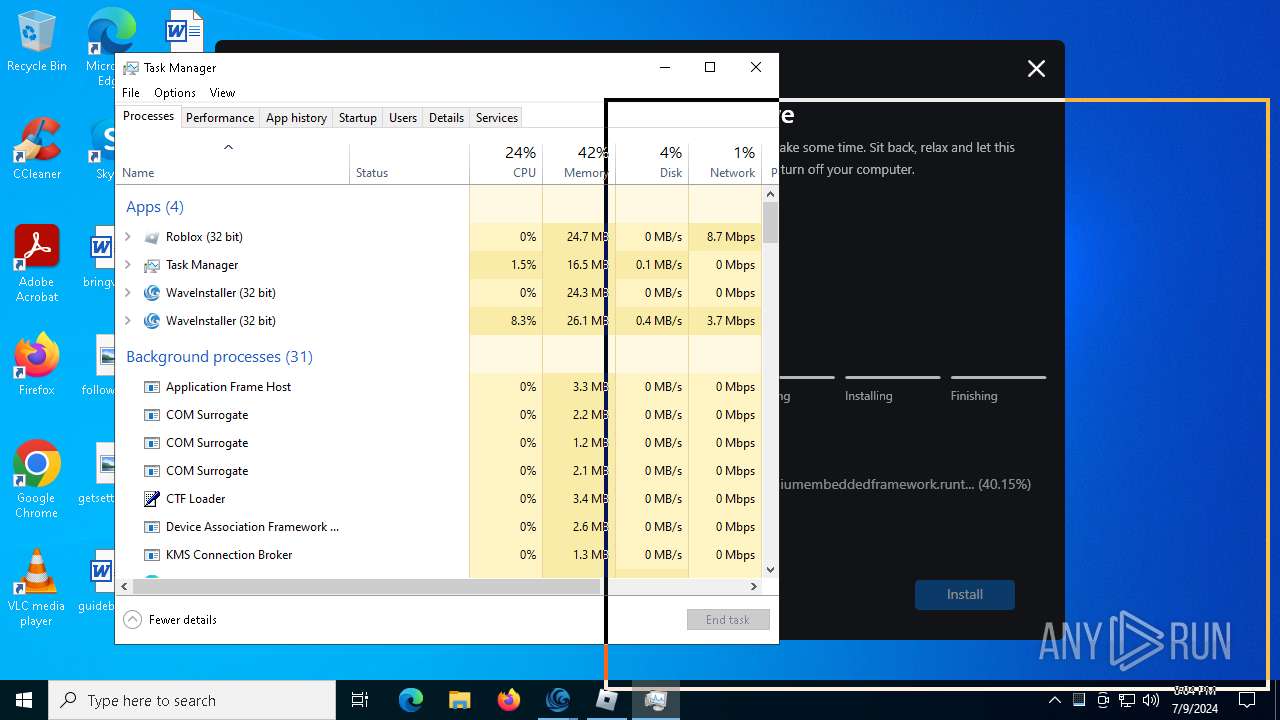Expand Roblox (32 bit) process row
The image size is (1280, 720).
[x=128, y=237]
